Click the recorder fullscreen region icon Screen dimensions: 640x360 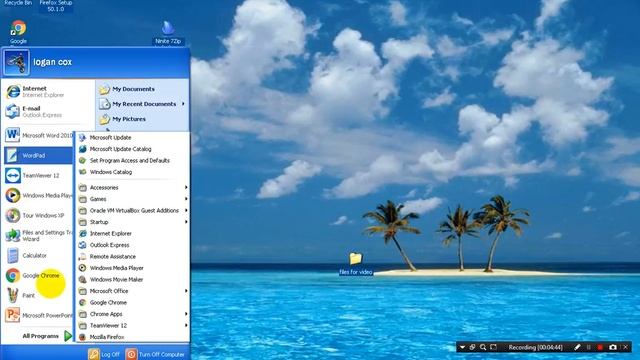(493, 347)
